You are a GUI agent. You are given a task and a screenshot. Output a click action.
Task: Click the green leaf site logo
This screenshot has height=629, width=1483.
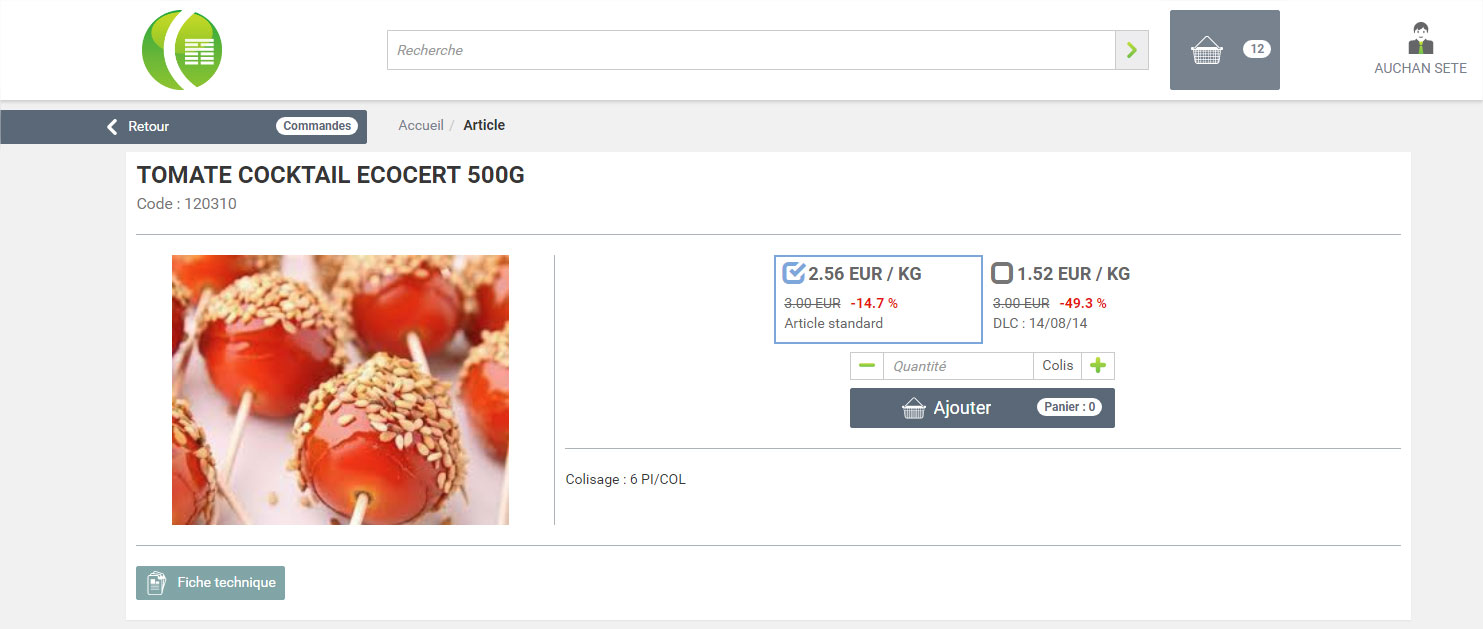point(182,50)
